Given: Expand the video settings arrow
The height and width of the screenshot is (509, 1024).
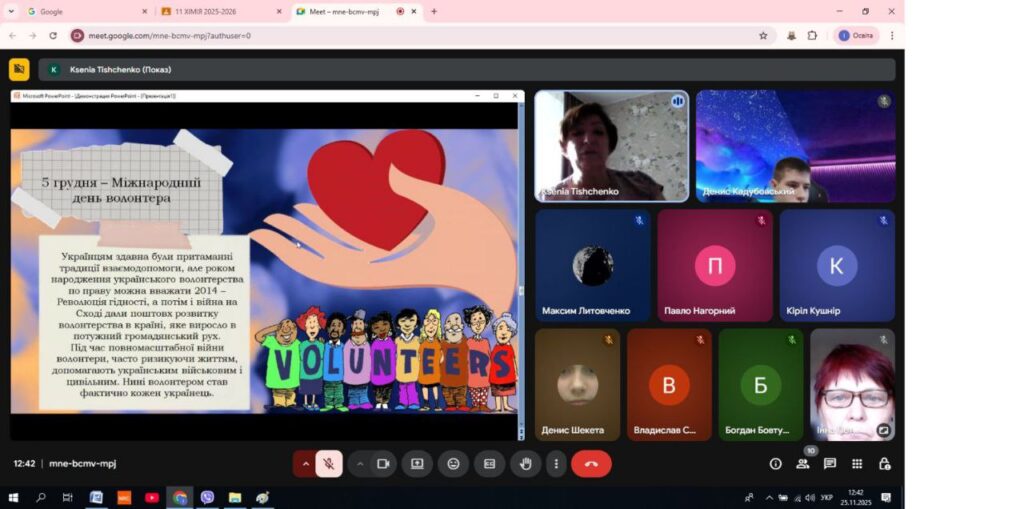Looking at the screenshot, I should [x=360, y=464].
